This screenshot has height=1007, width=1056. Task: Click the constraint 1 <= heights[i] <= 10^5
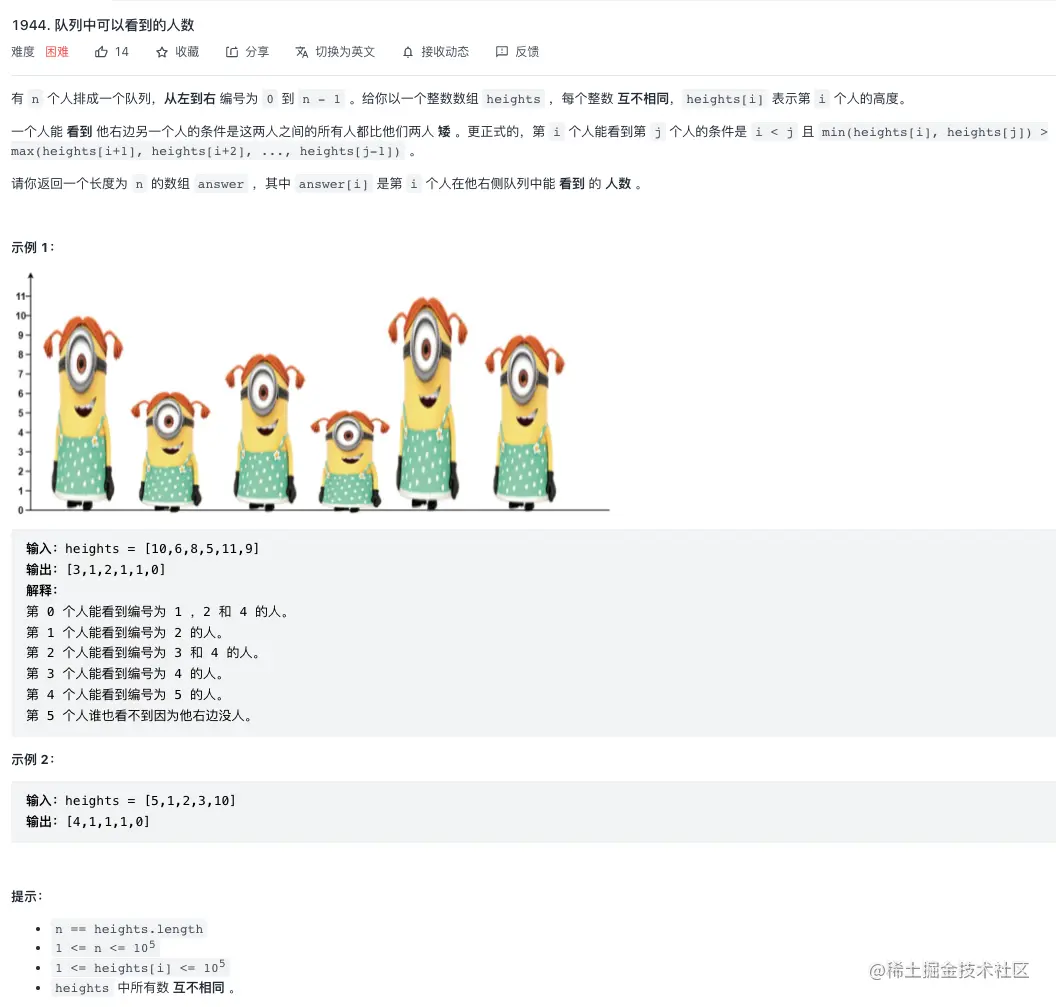[140, 967]
